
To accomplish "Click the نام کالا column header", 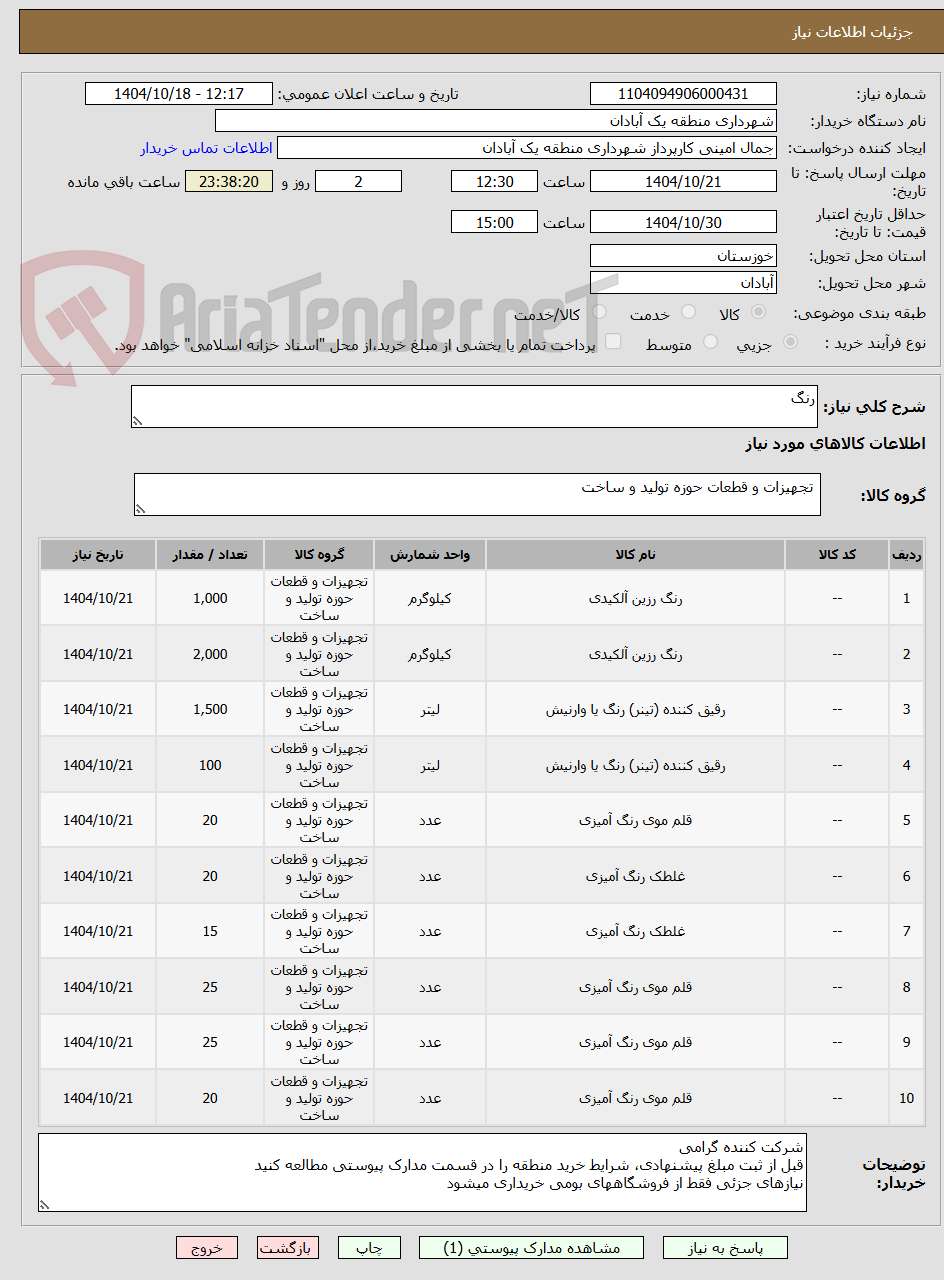I will (636, 554).
